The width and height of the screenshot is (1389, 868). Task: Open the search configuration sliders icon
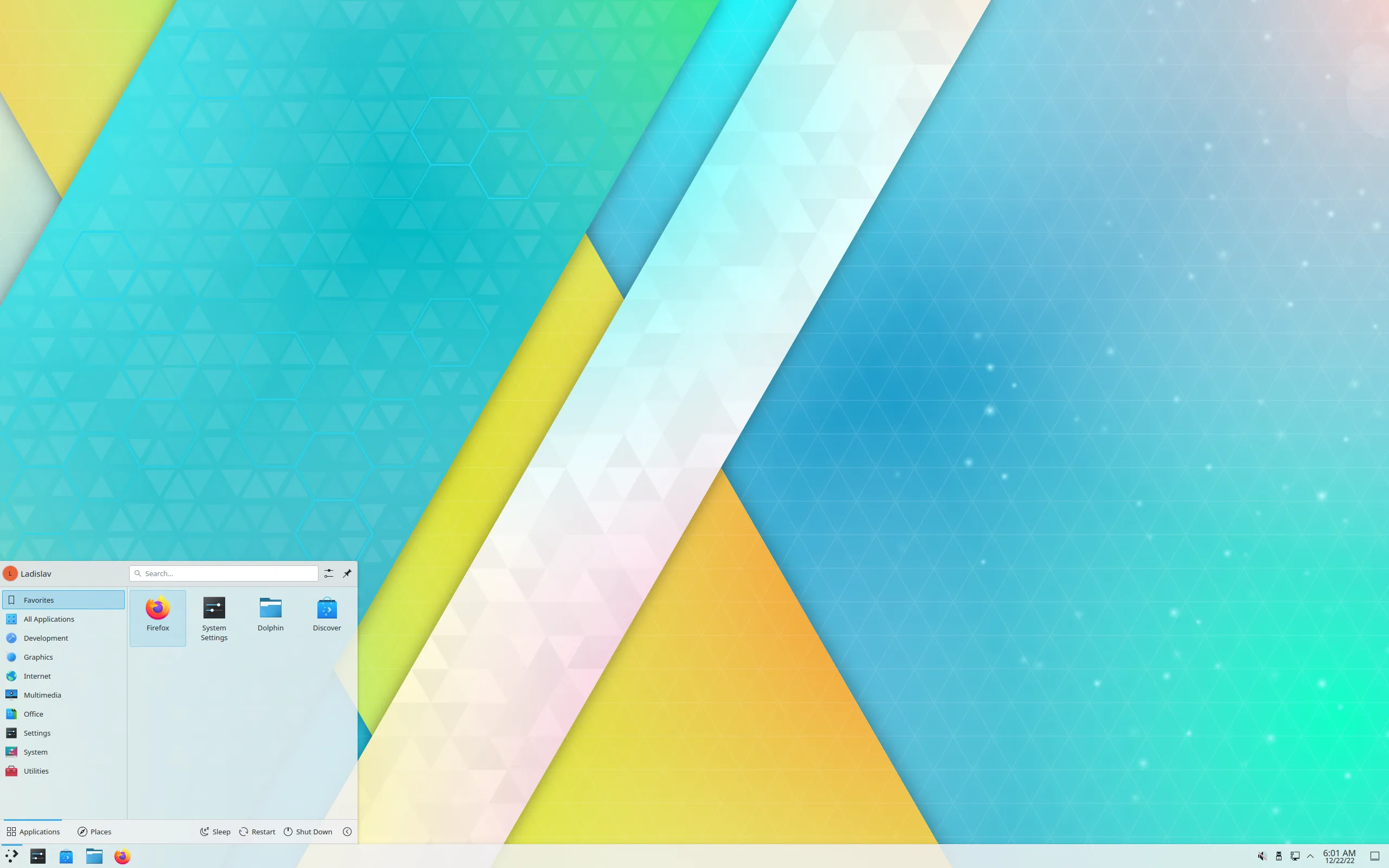click(329, 573)
